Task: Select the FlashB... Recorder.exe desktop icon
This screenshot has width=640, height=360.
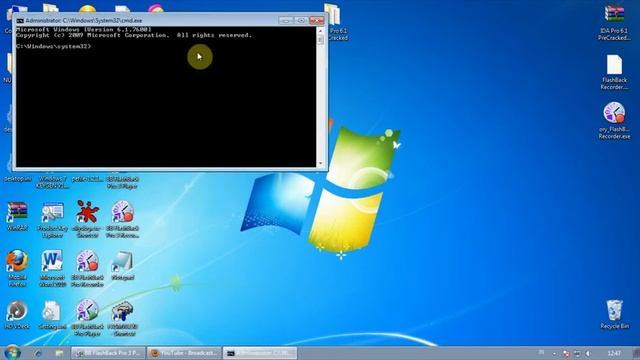Action: pyautogui.click(x=614, y=121)
